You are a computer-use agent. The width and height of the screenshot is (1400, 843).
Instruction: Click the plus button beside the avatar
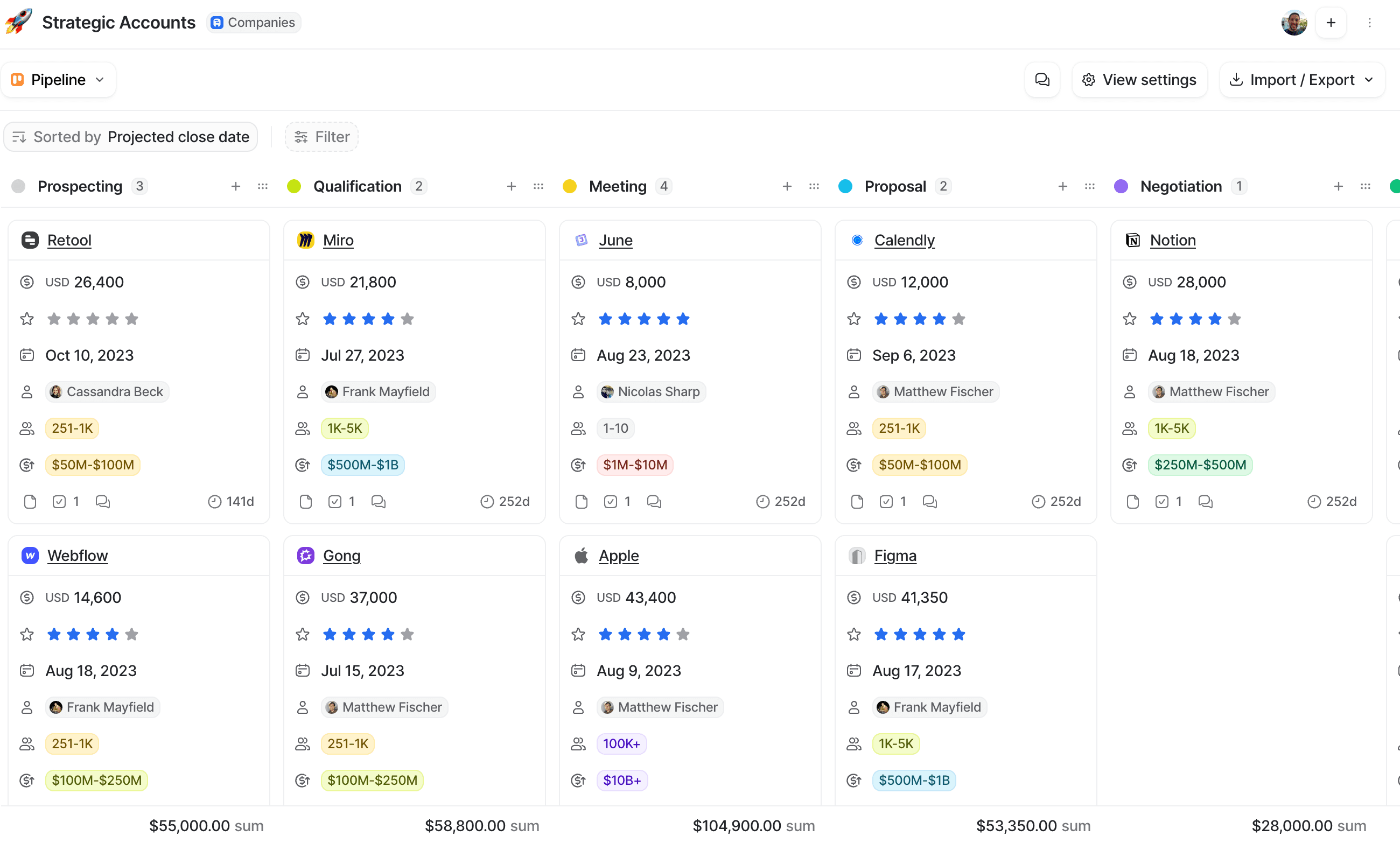[x=1331, y=23]
